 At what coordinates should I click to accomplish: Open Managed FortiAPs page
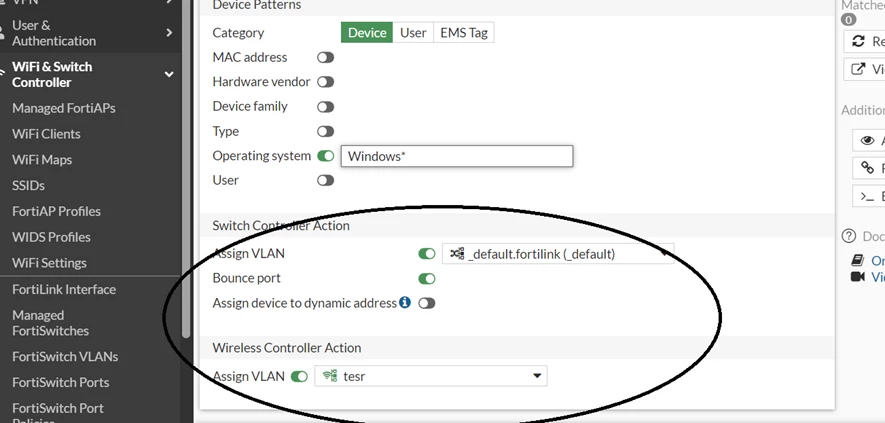click(64, 108)
